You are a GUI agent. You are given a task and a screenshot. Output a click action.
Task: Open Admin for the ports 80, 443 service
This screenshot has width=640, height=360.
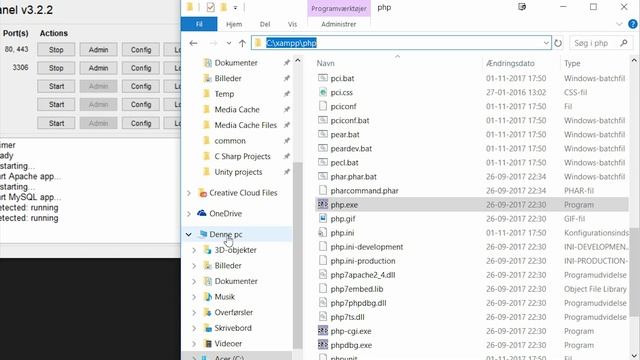[98, 50]
